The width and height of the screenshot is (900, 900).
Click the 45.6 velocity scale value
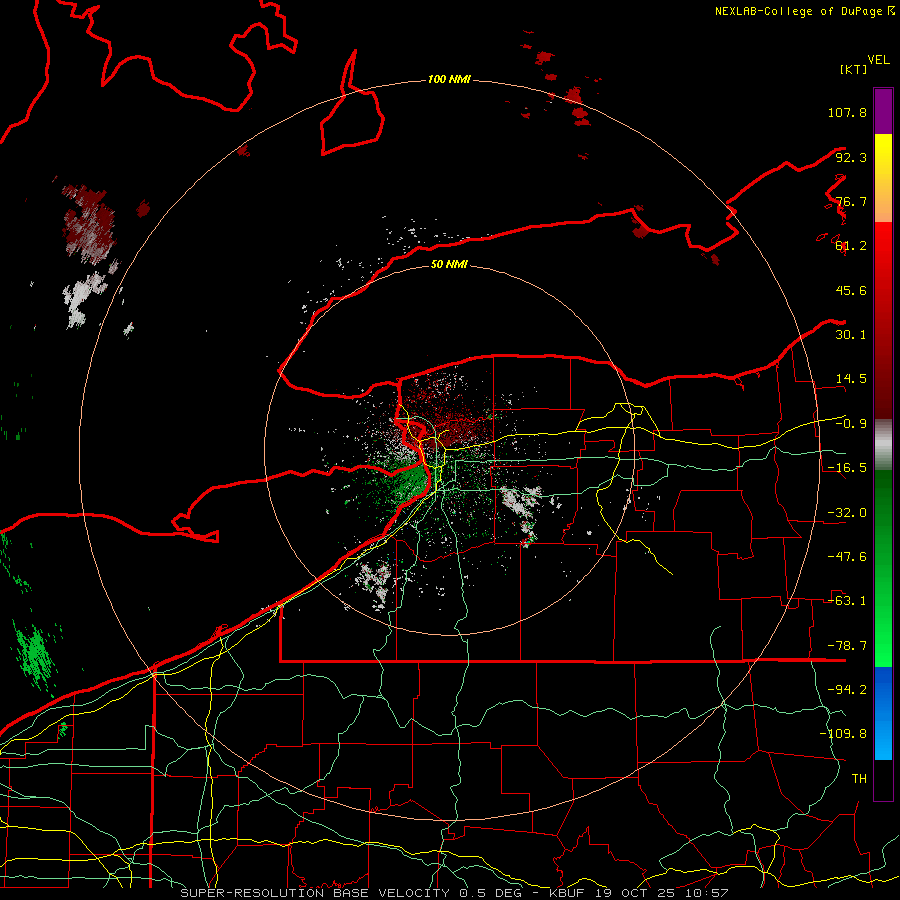tap(851, 290)
